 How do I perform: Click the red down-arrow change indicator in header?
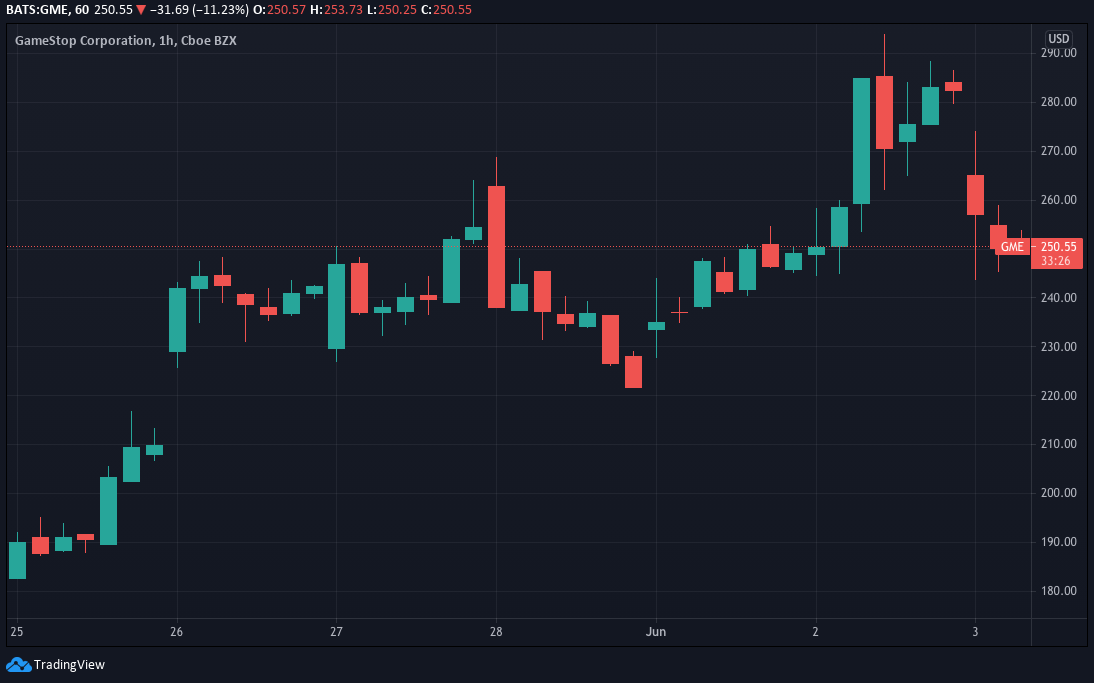[141, 10]
